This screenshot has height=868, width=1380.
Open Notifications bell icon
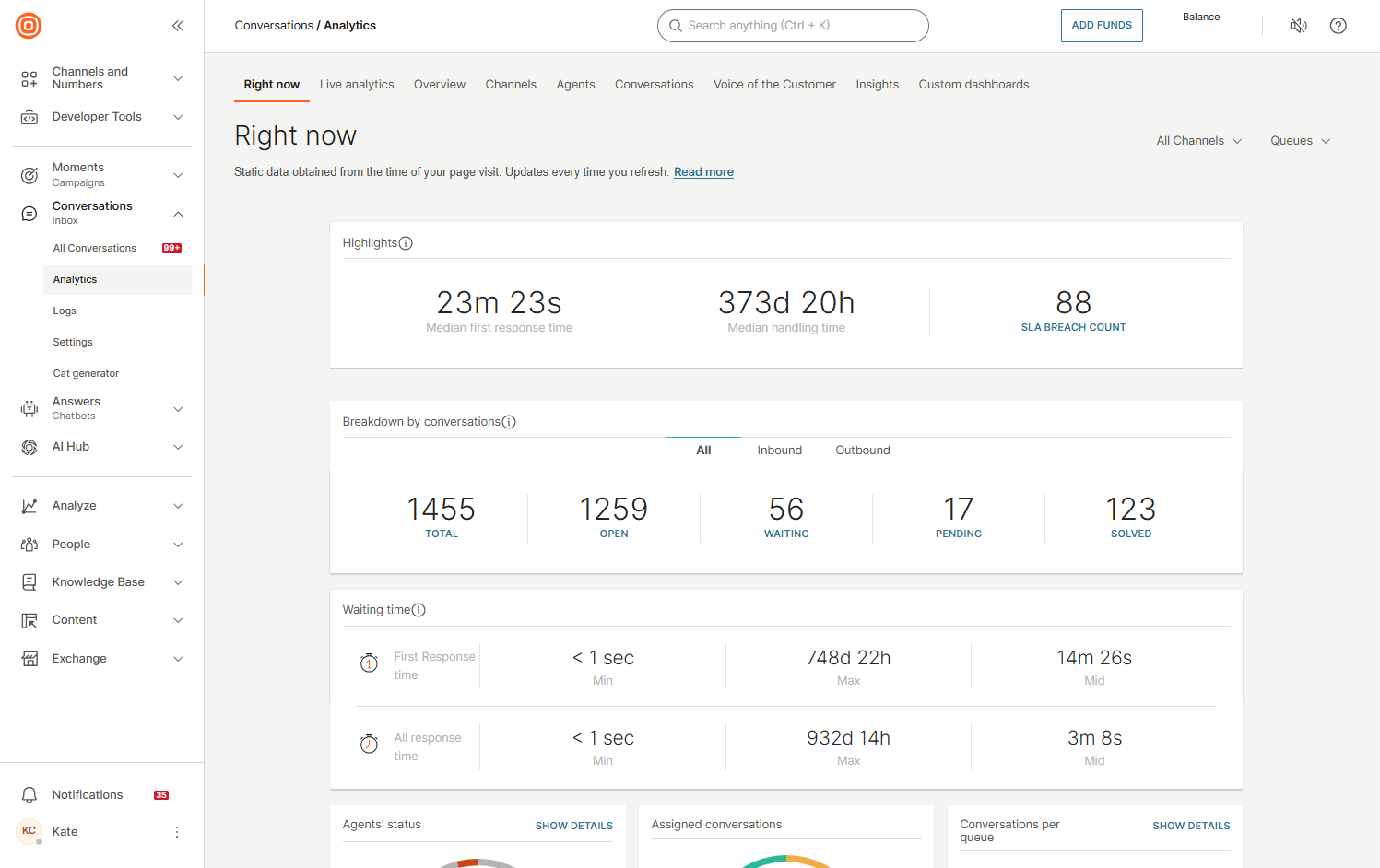pyautogui.click(x=29, y=795)
